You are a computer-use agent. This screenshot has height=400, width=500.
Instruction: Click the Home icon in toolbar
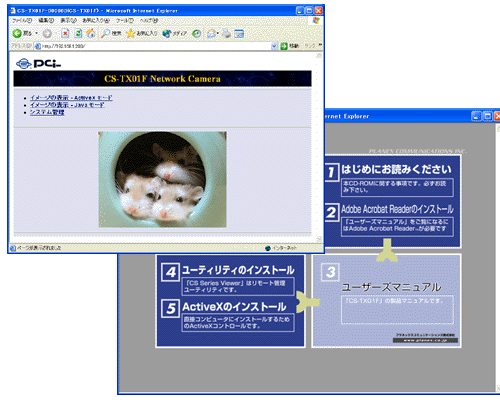tap(91, 33)
